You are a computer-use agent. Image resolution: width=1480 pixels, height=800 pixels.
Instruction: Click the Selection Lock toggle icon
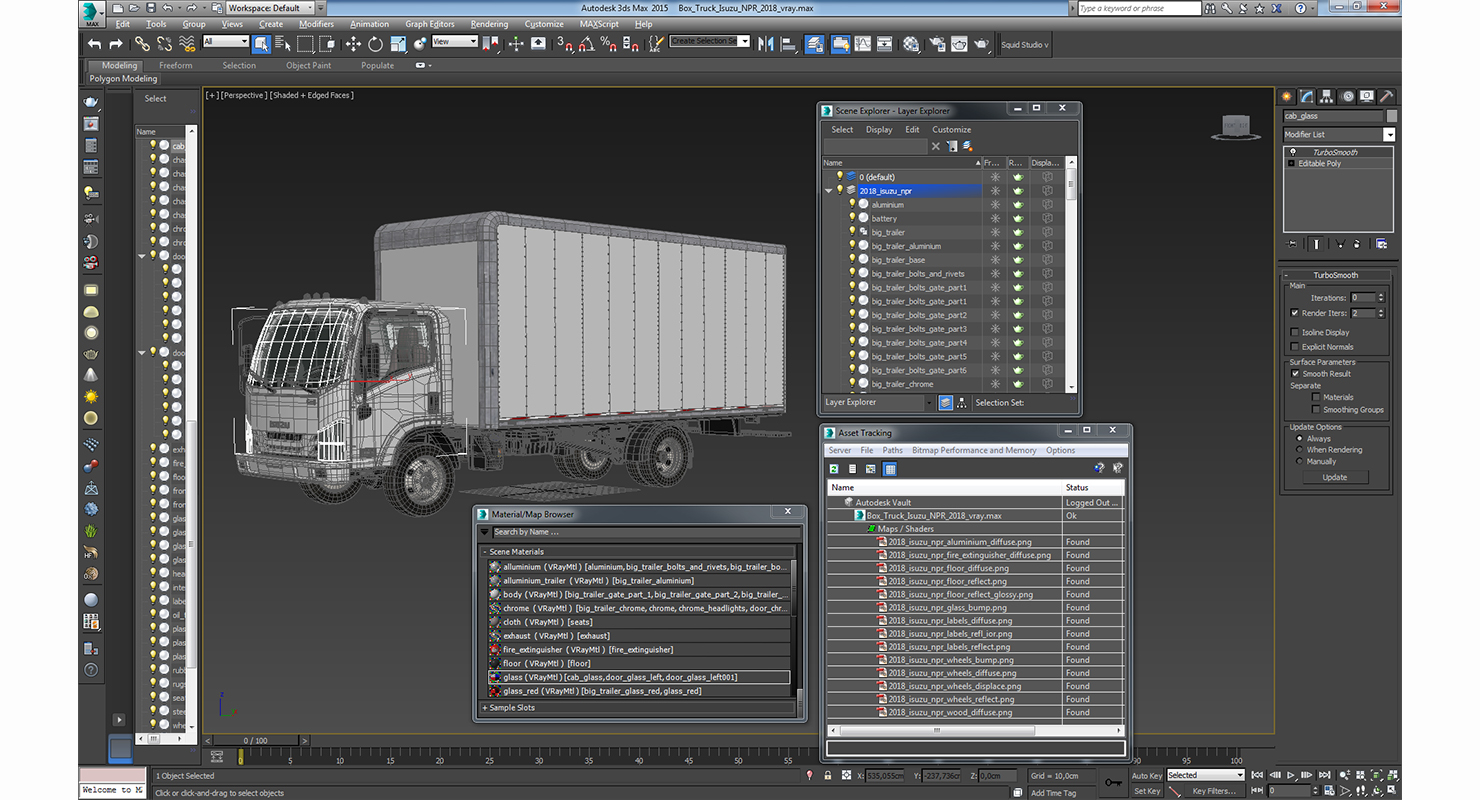click(x=826, y=775)
